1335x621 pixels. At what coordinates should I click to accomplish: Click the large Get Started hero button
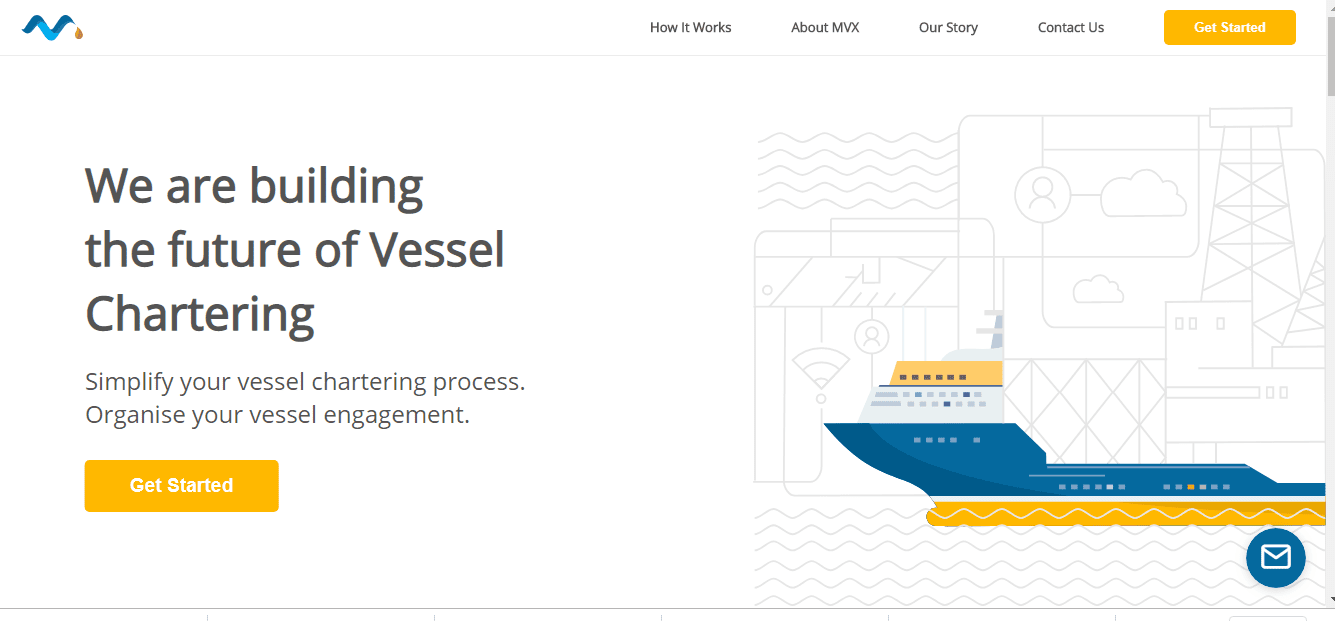pos(181,486)
